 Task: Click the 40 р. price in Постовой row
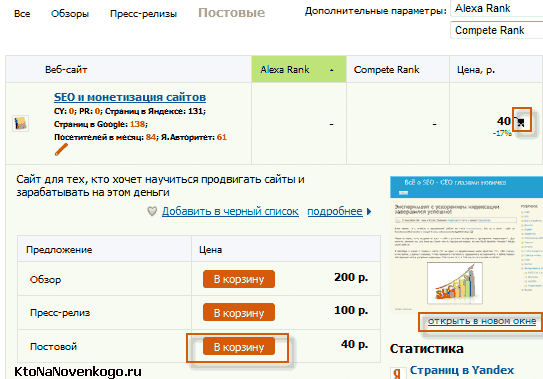[x=354, y=344]
